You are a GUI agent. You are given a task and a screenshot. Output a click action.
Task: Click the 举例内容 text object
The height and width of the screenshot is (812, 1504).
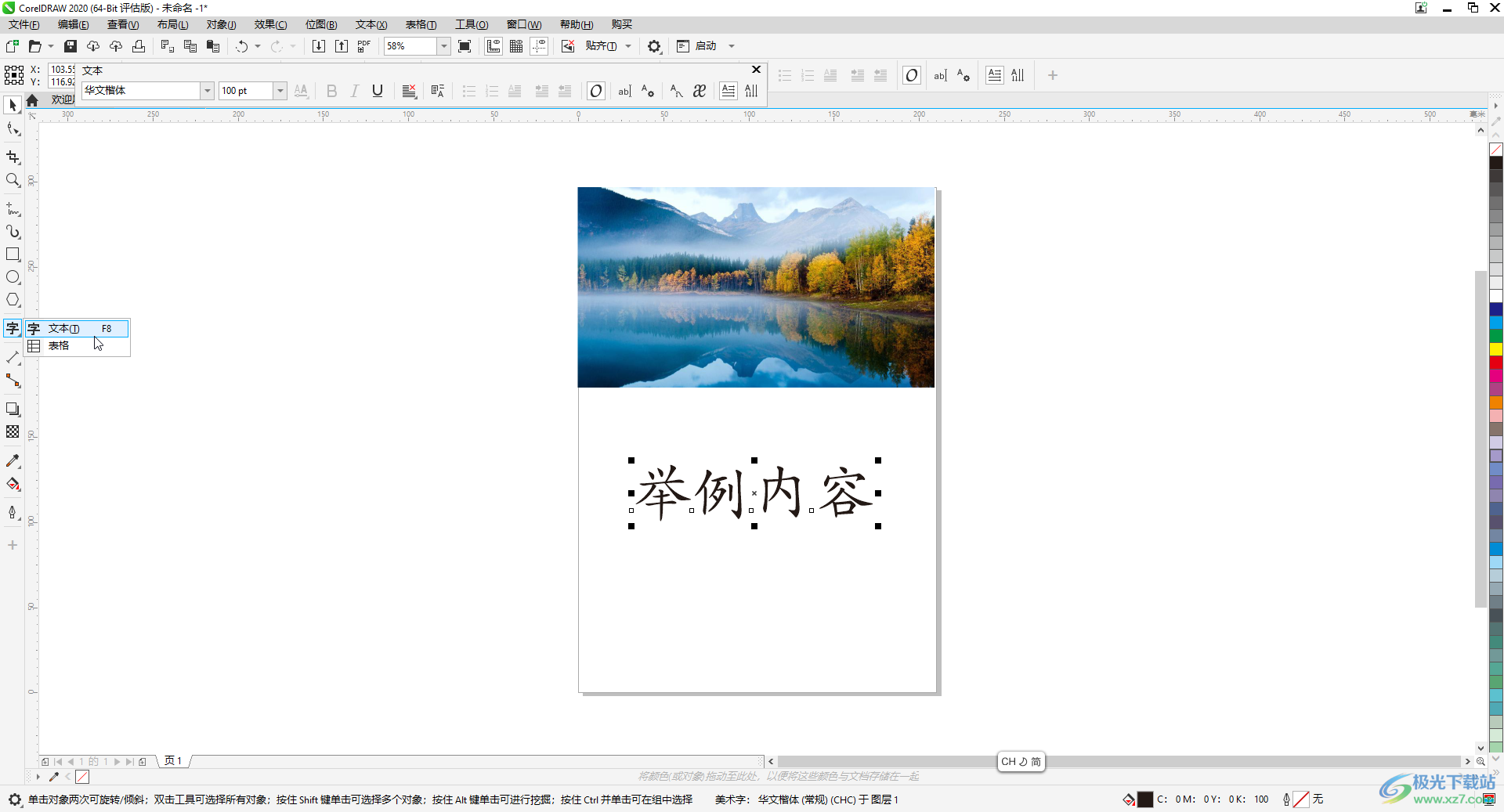(754, 493)
